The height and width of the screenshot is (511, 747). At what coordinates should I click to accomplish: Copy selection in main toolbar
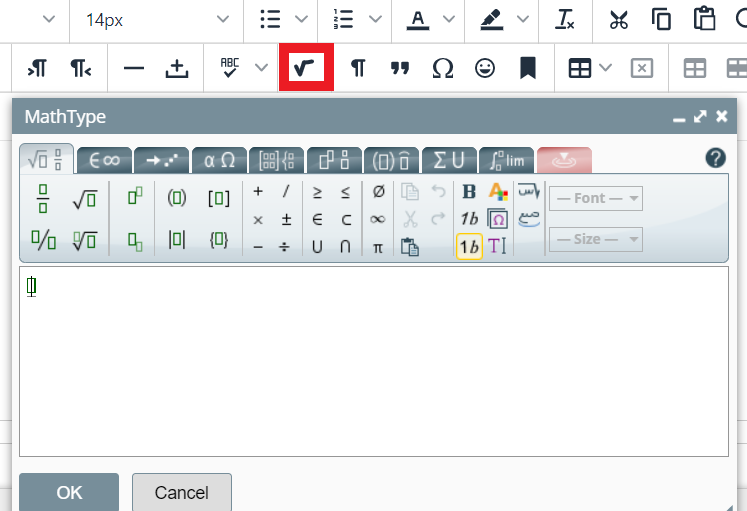[661, 20]
